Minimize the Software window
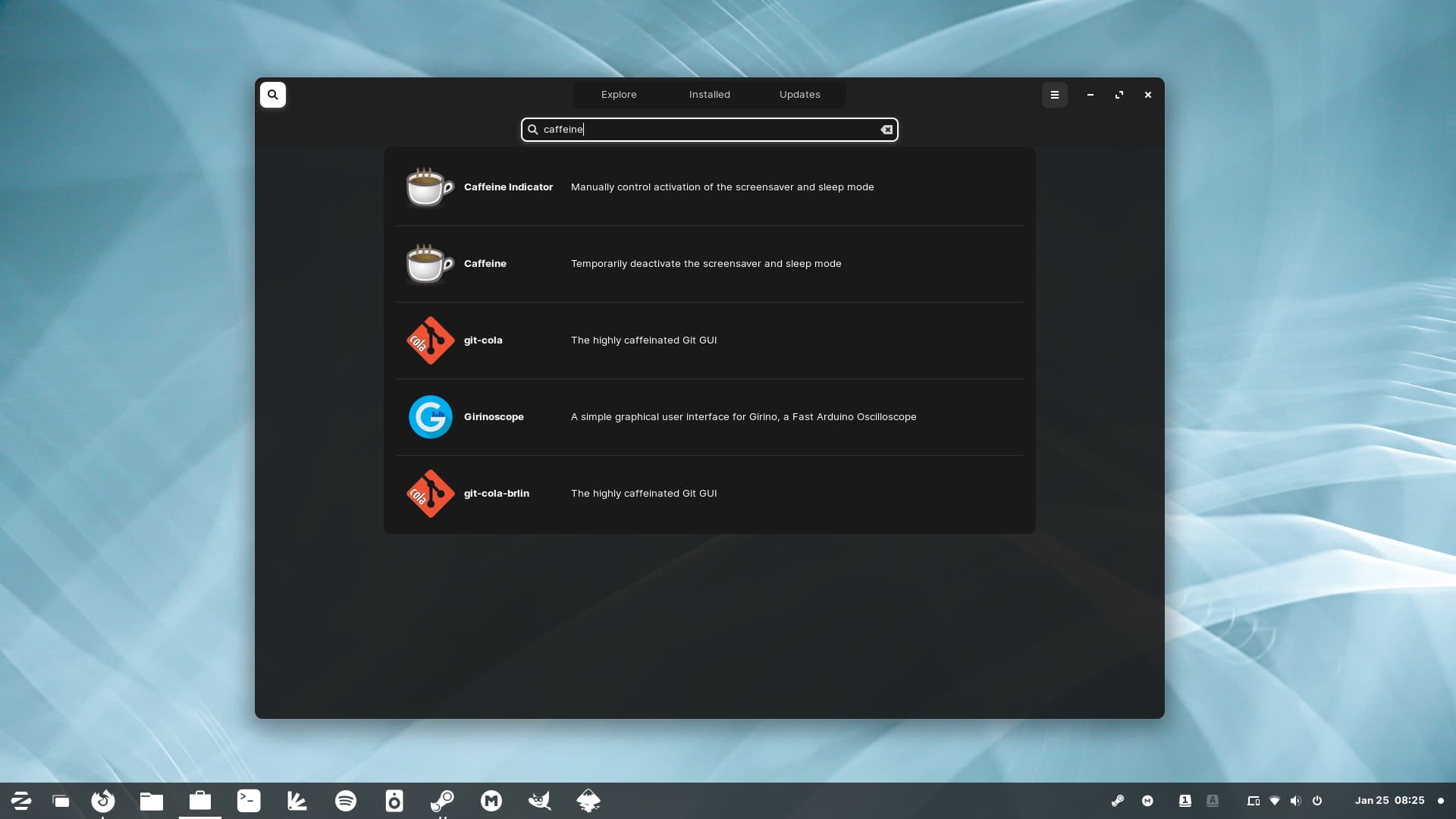Image resolution: width=1456 pixels, height=819 pixels. tap(1090, 95)
